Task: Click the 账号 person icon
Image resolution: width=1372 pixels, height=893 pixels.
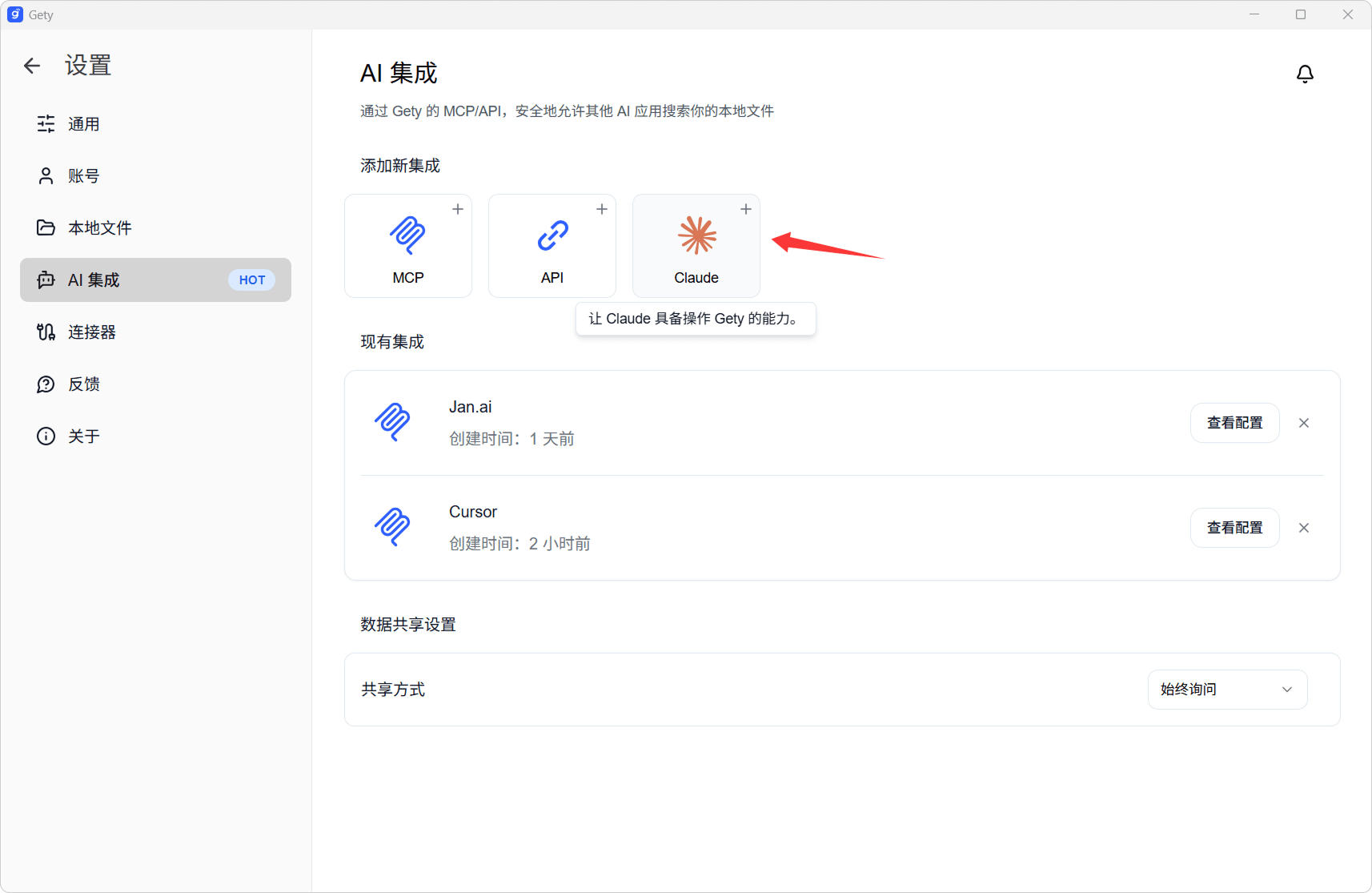Action: point(46,176)
